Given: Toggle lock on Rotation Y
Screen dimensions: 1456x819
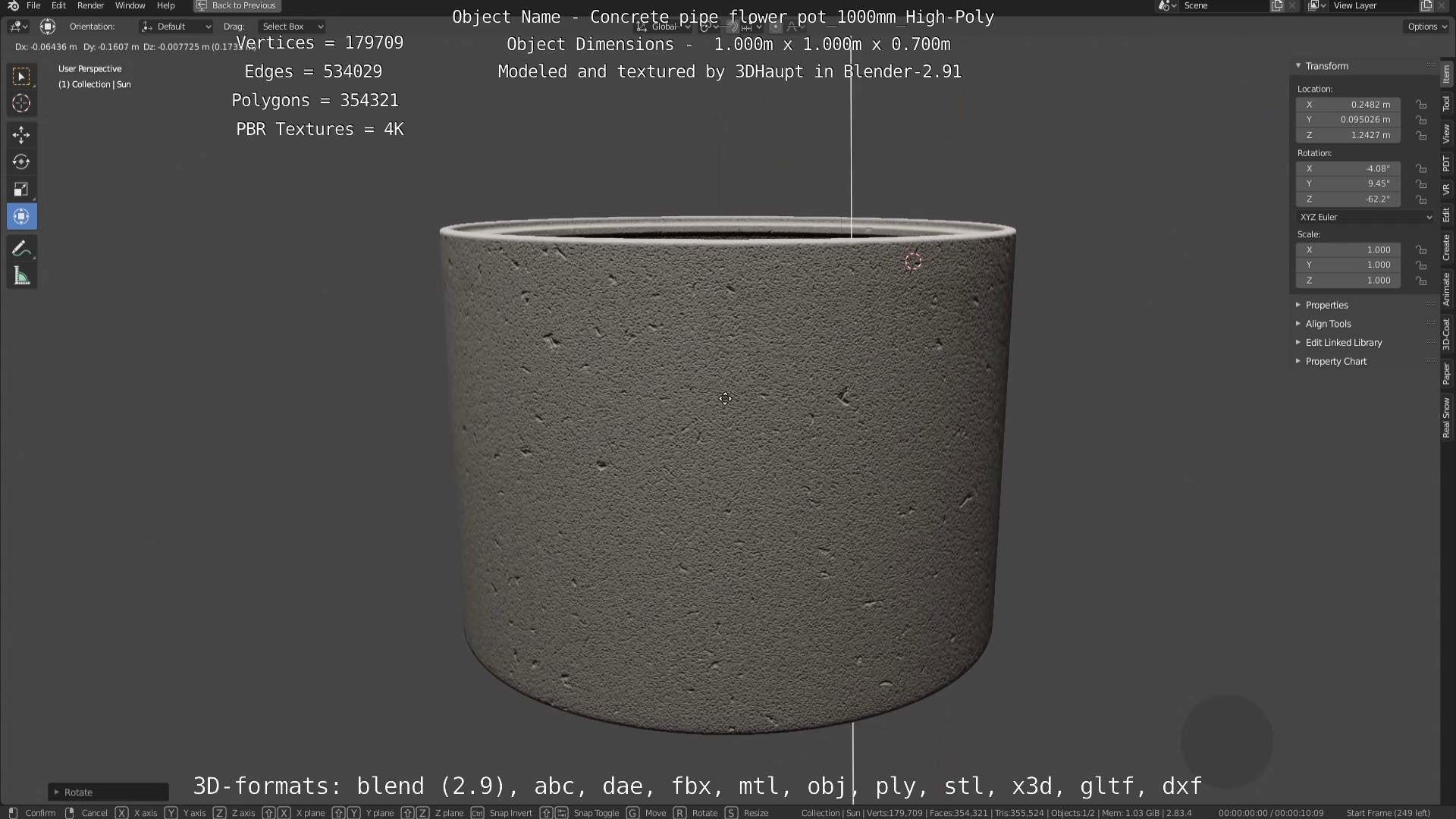Looking at the screenshot, I should (1422, 184).
